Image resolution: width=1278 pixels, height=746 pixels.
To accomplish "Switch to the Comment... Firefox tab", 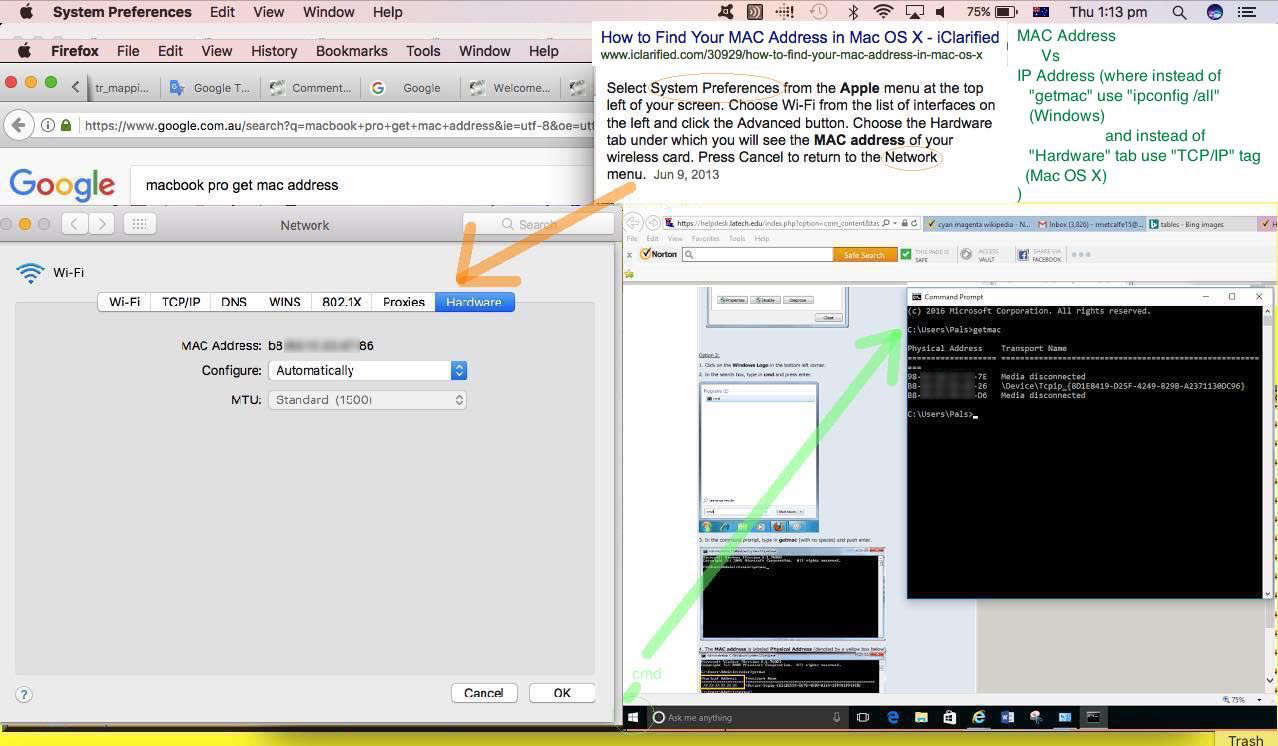I will [312, 88].
